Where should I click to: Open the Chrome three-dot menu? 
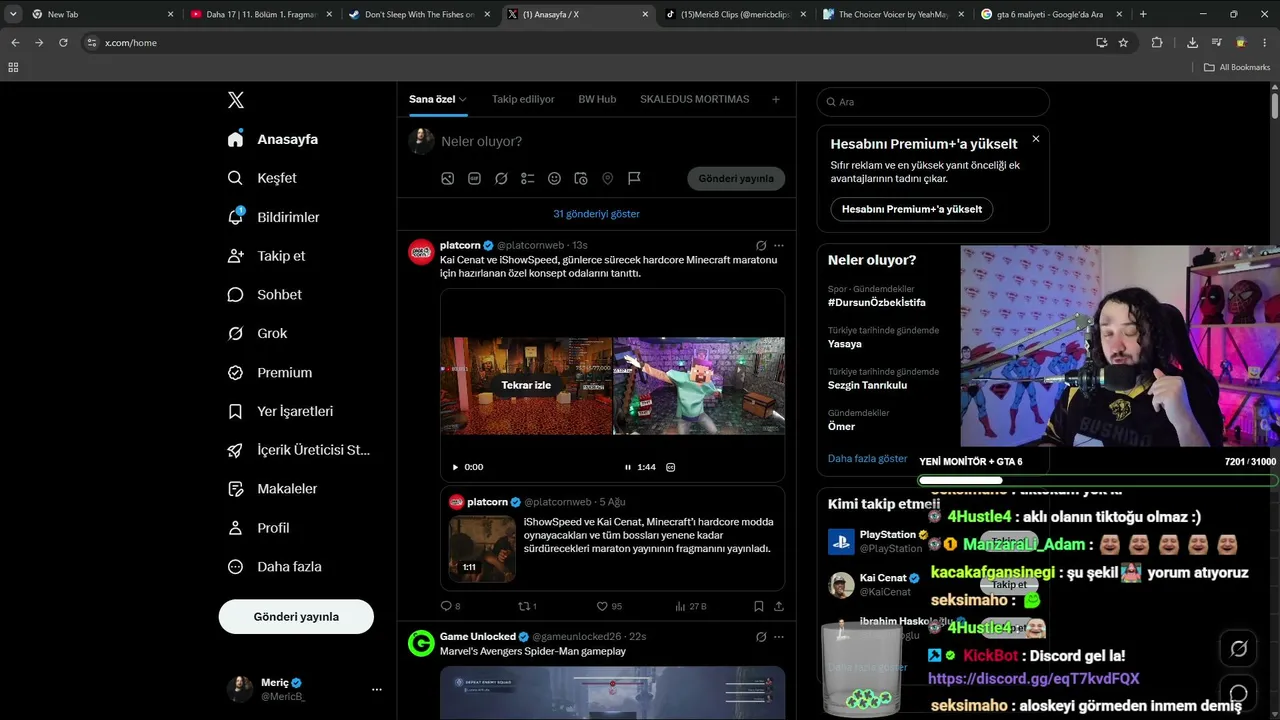1265,43
